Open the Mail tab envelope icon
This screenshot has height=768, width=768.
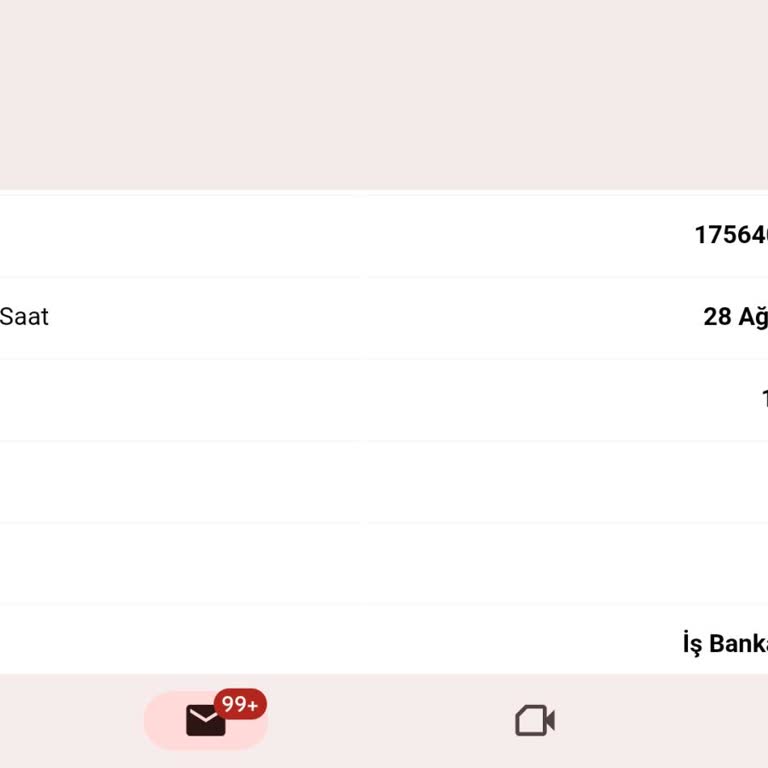(205, 720)
